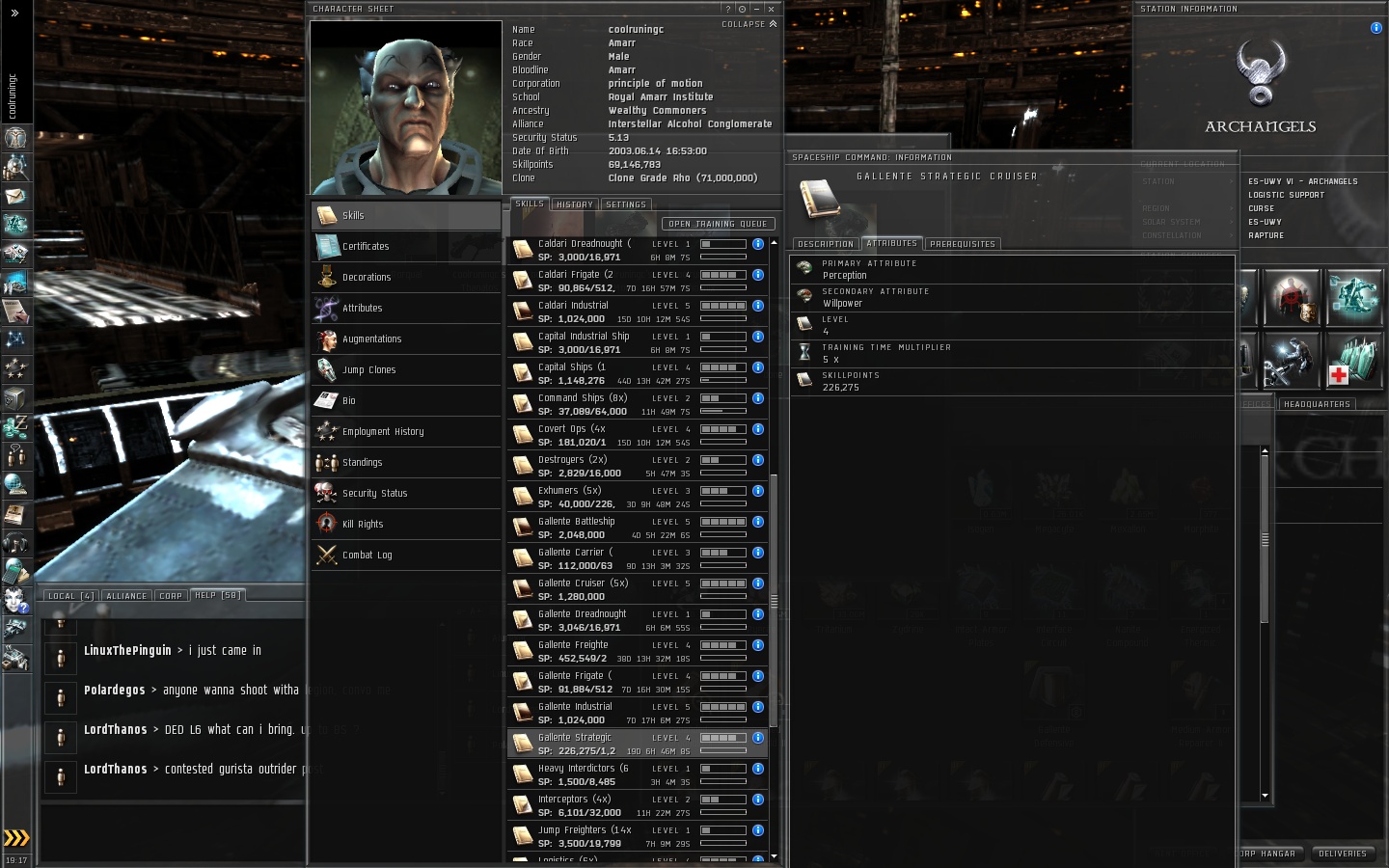Open the Prerequisites tab in skill info
Image resolution: width=1389 pixels, height=868 pixels.
coord(963,244)
